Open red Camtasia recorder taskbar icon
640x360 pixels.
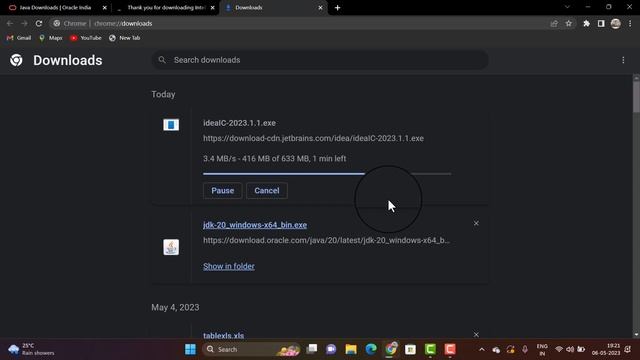(450, 349)
